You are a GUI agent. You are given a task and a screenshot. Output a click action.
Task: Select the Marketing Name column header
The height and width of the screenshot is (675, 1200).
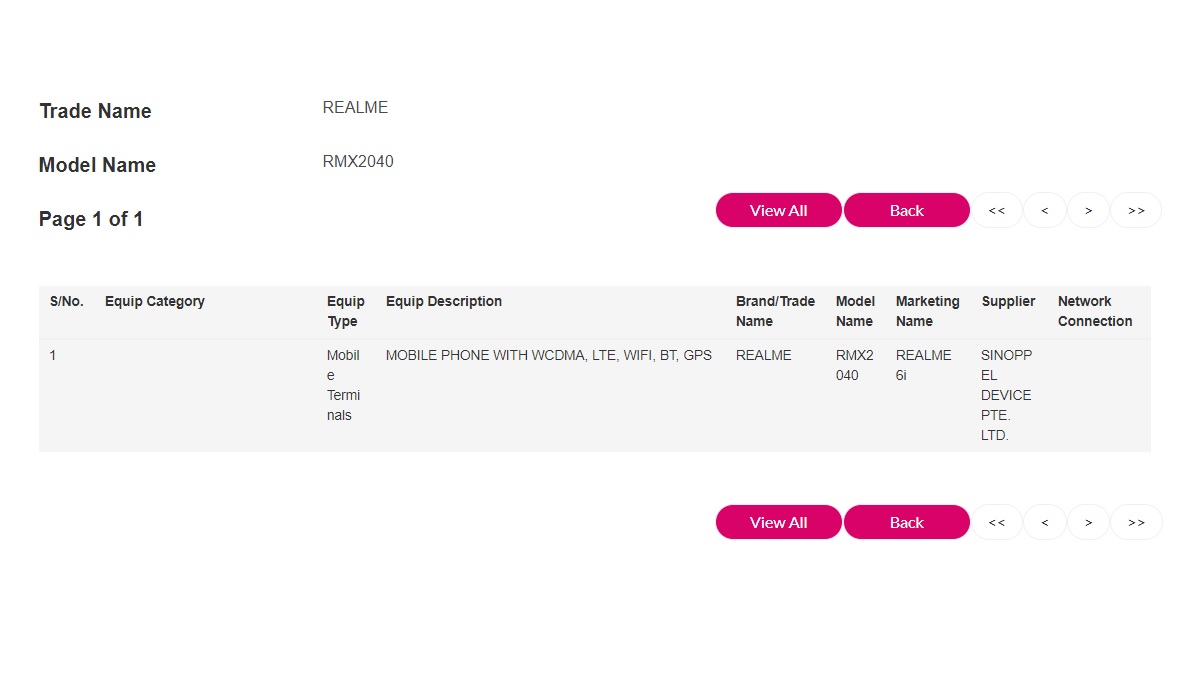point(927,311)
